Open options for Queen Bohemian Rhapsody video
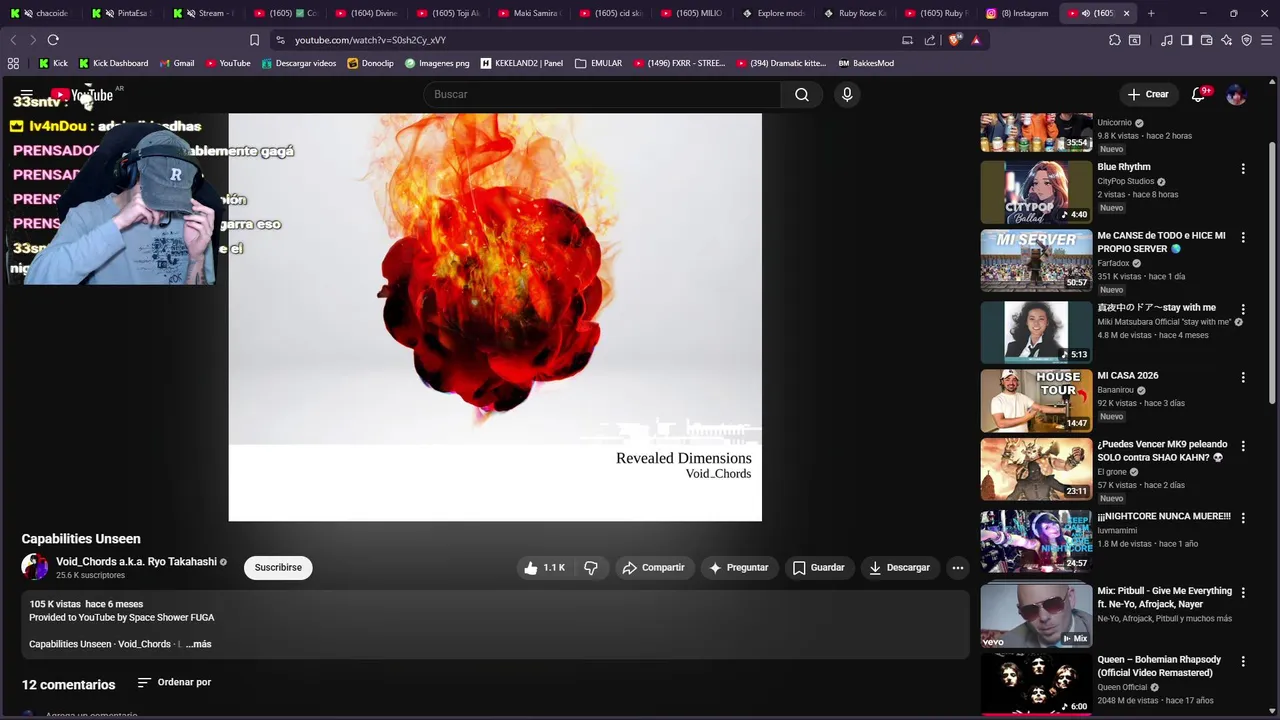The image size is (1280, 720). click(1243, 662)
